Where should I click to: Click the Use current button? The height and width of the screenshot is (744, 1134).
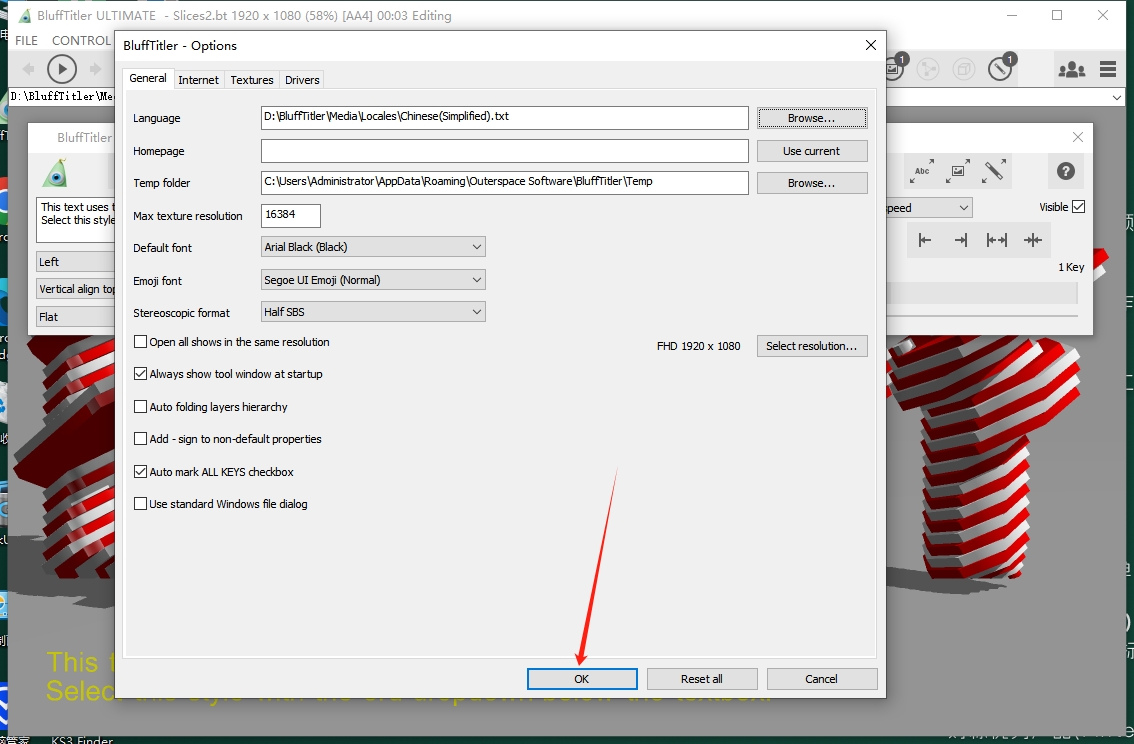tap(811, 151)
